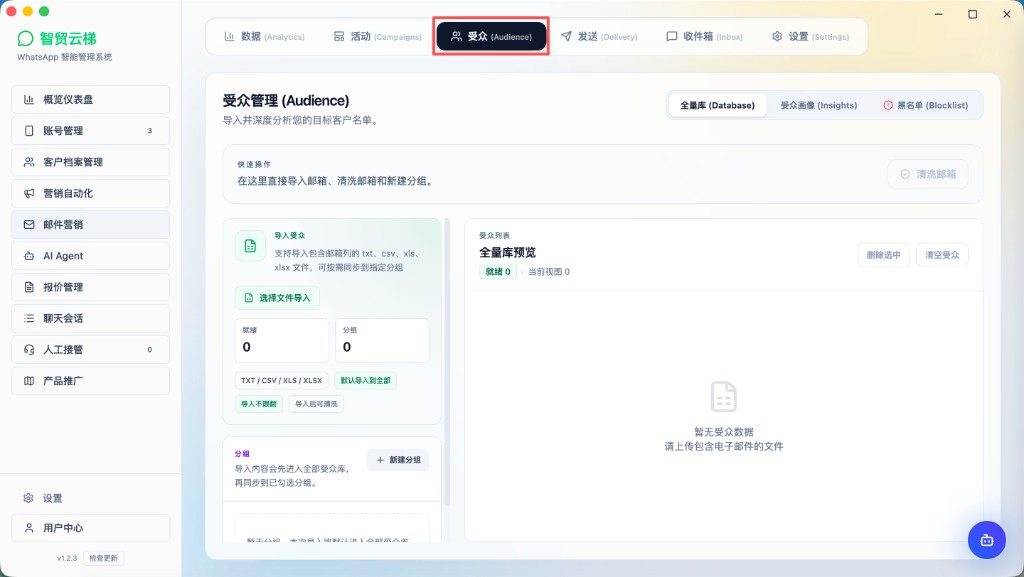Click the 检查更新 button
The height and width of the screenshot is (577, 1024).
[103, 558]
